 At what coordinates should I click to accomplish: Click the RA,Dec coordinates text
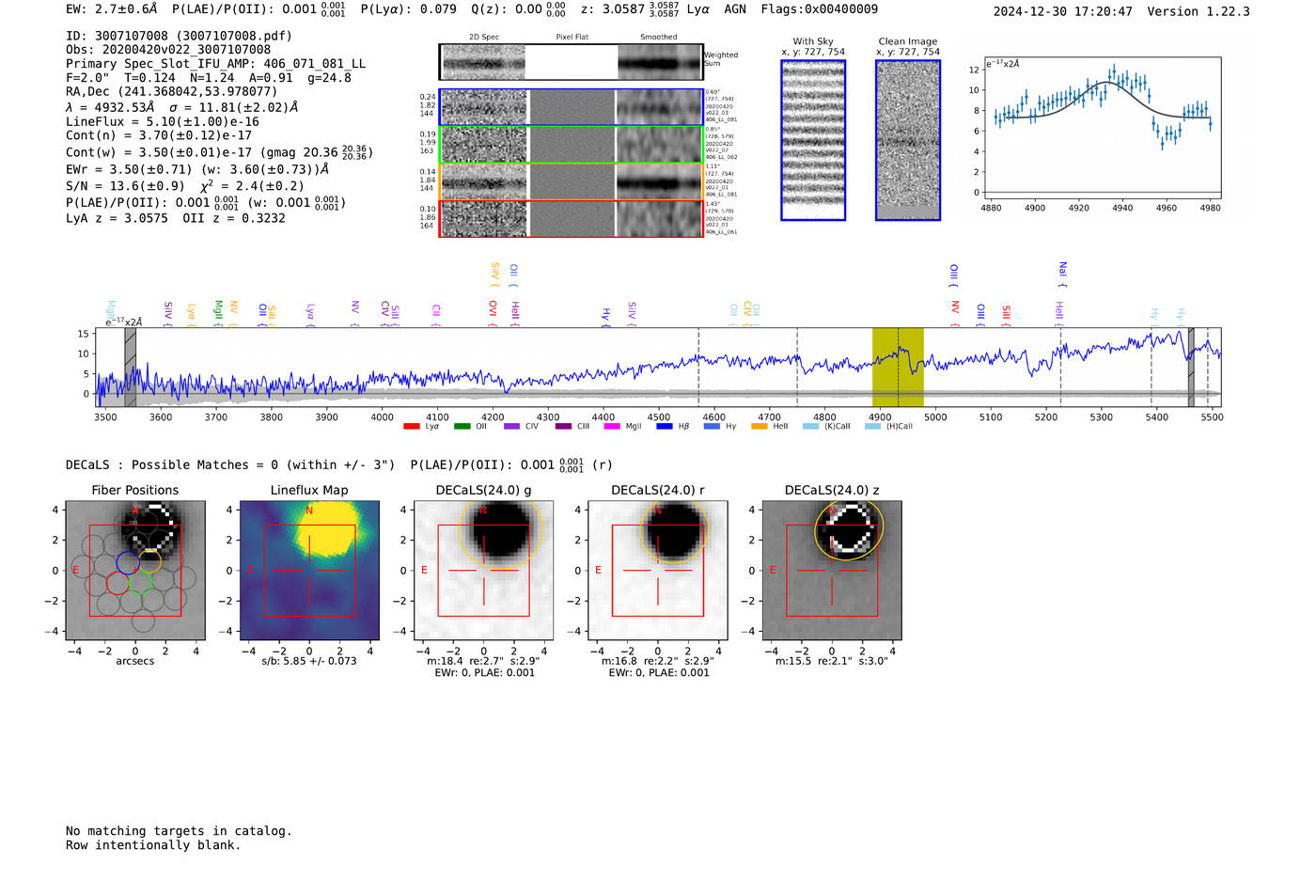172,91
